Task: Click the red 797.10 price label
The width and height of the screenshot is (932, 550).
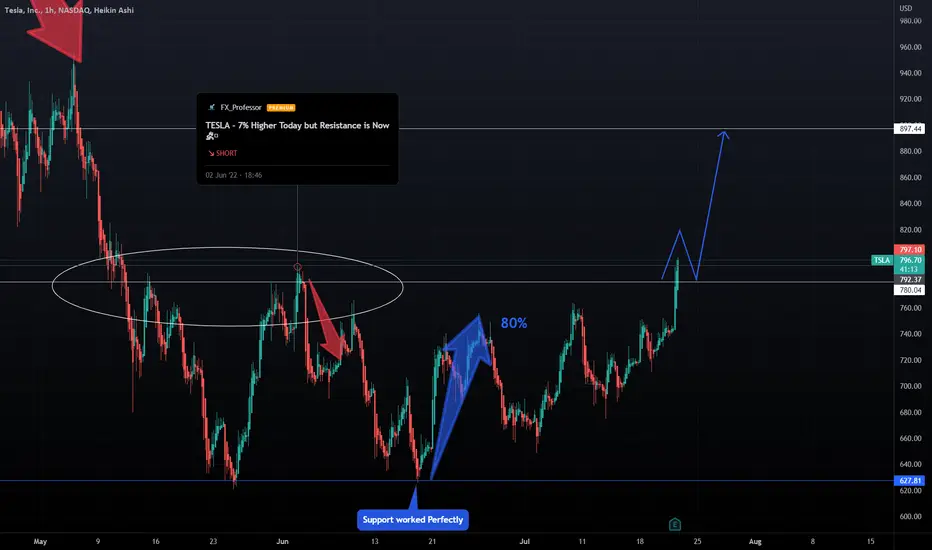Action: pyautogui.click(x=909, y=250)
